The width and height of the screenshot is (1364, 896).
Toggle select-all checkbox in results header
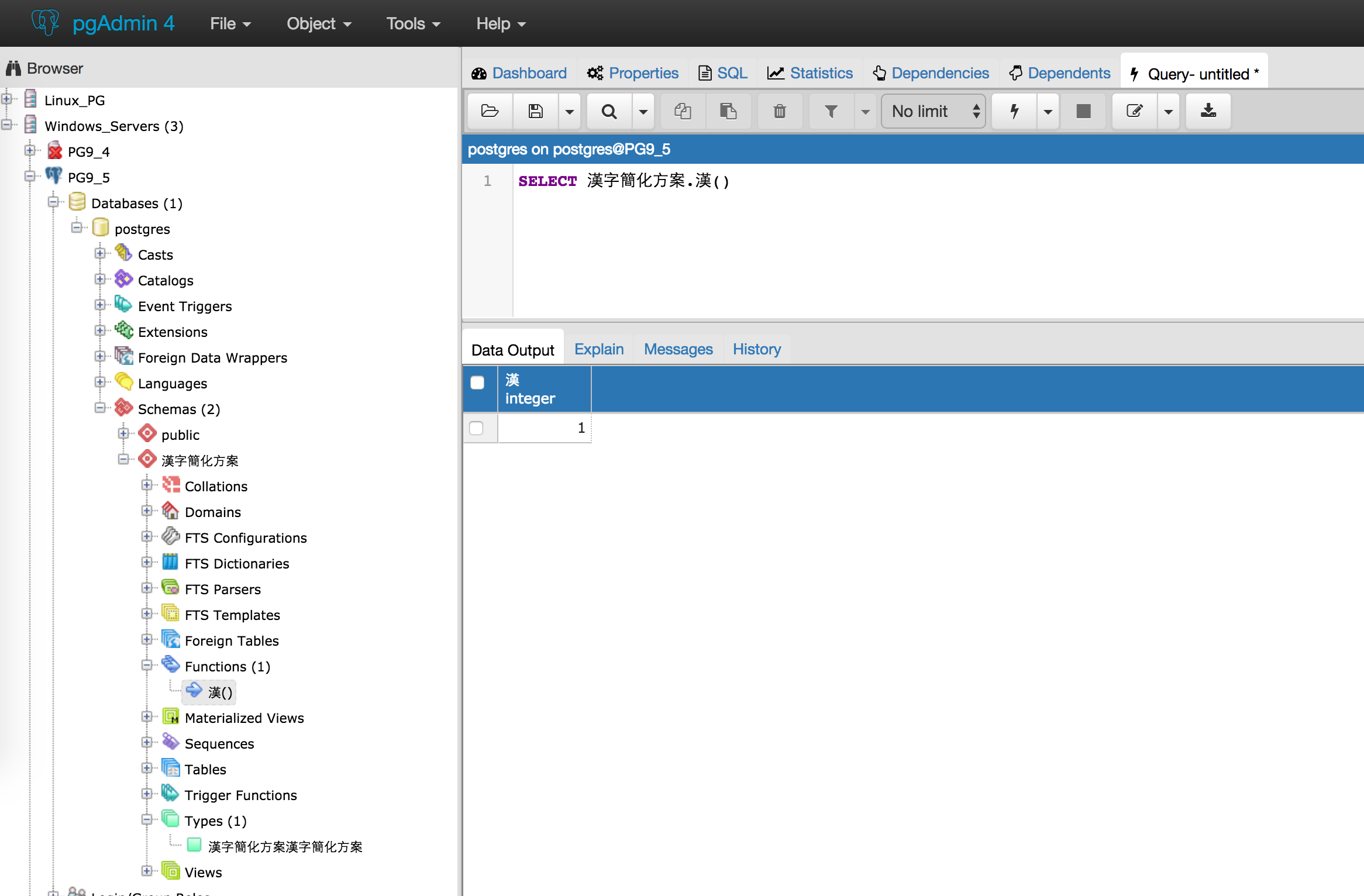(477, 382)
